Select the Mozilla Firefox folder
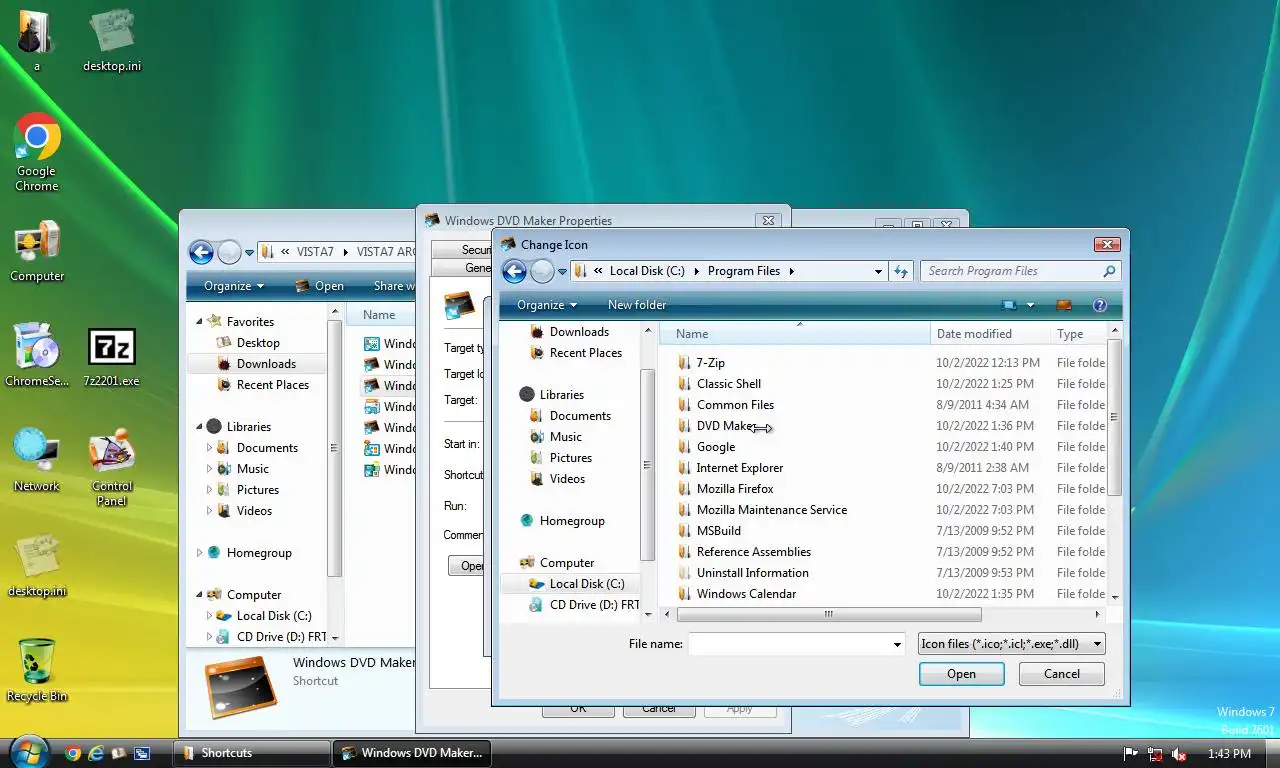Screen dimensions: 1280x768 click(x=735, y=489)
